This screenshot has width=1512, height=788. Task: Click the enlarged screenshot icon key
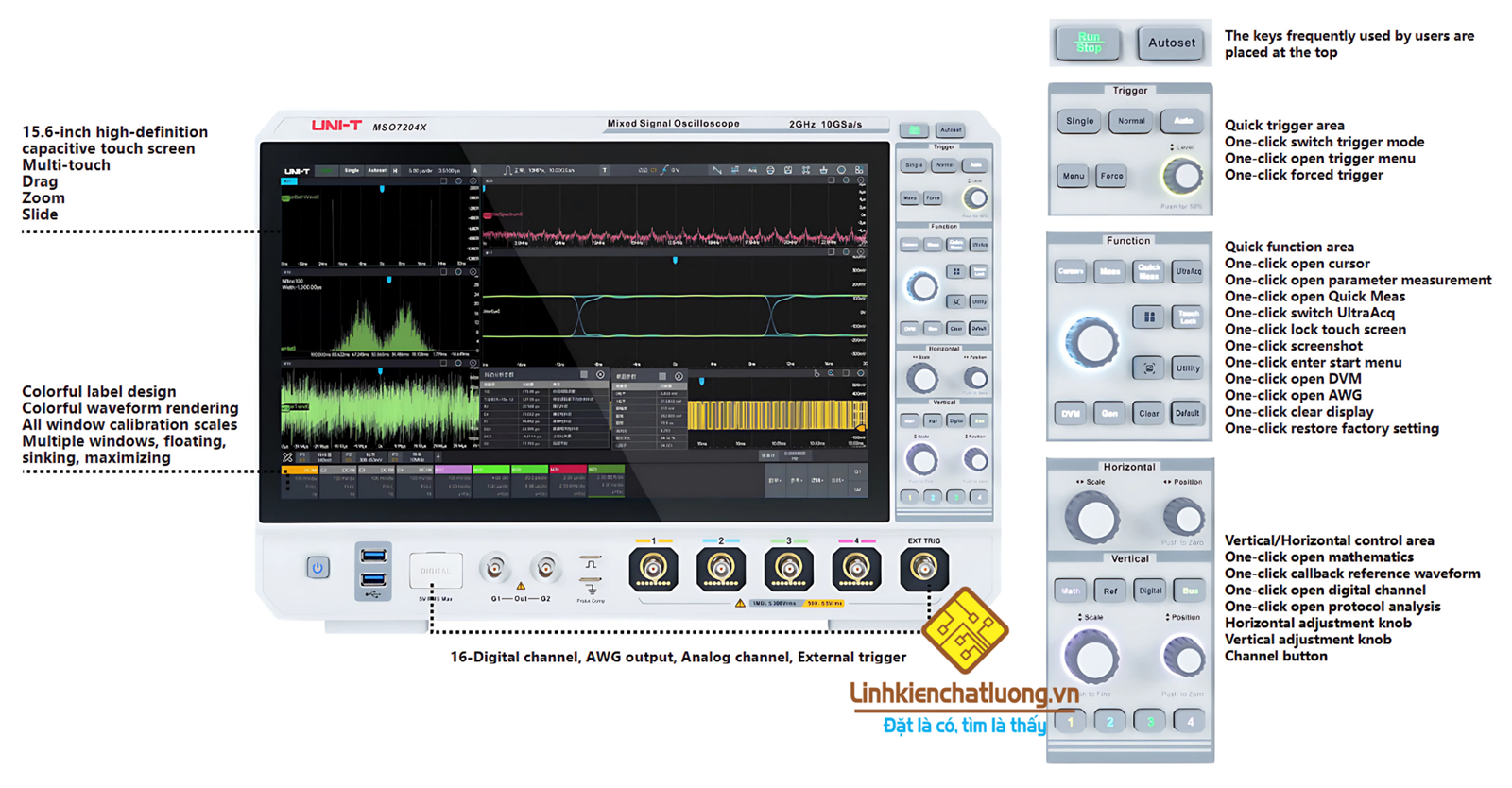pyautogui.click(x=1149, y=368)
